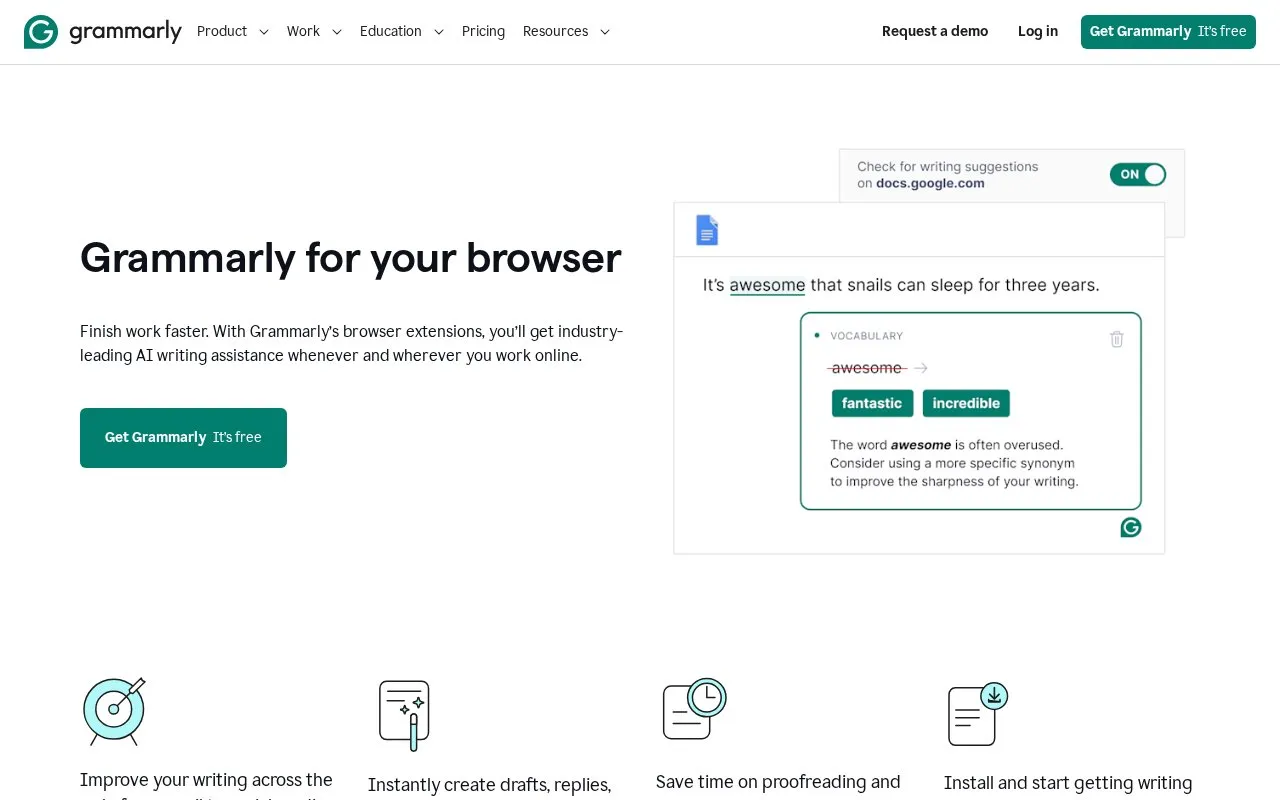Click the Google Docs file icon

[707, 230]
